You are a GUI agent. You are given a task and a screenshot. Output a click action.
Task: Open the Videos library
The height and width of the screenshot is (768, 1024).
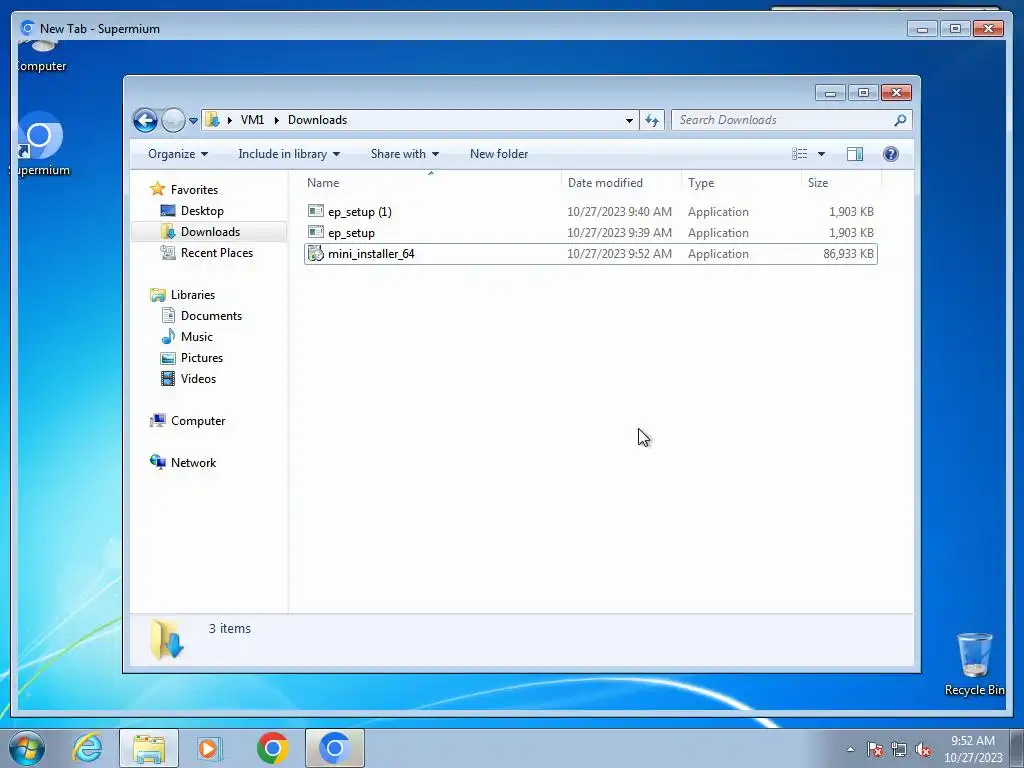pos(198,379)
